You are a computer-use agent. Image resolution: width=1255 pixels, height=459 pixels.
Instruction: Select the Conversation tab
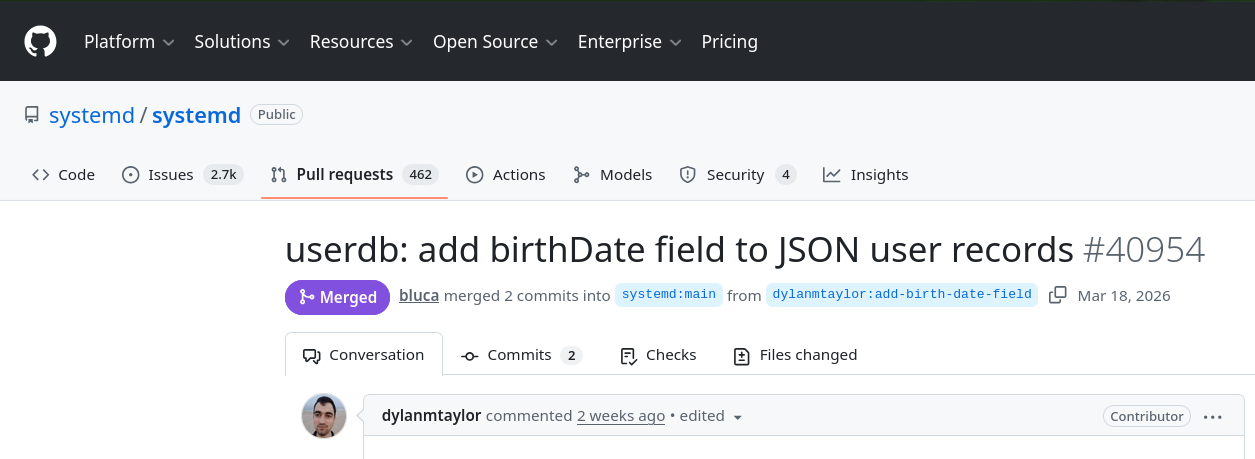[x=364, y=355]
